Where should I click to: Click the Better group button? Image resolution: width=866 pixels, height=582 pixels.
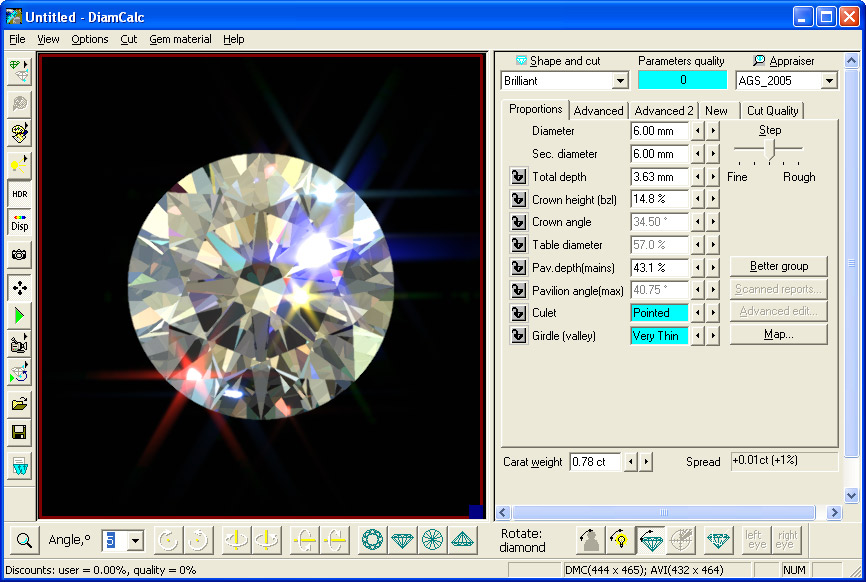(x=778, y=266)
